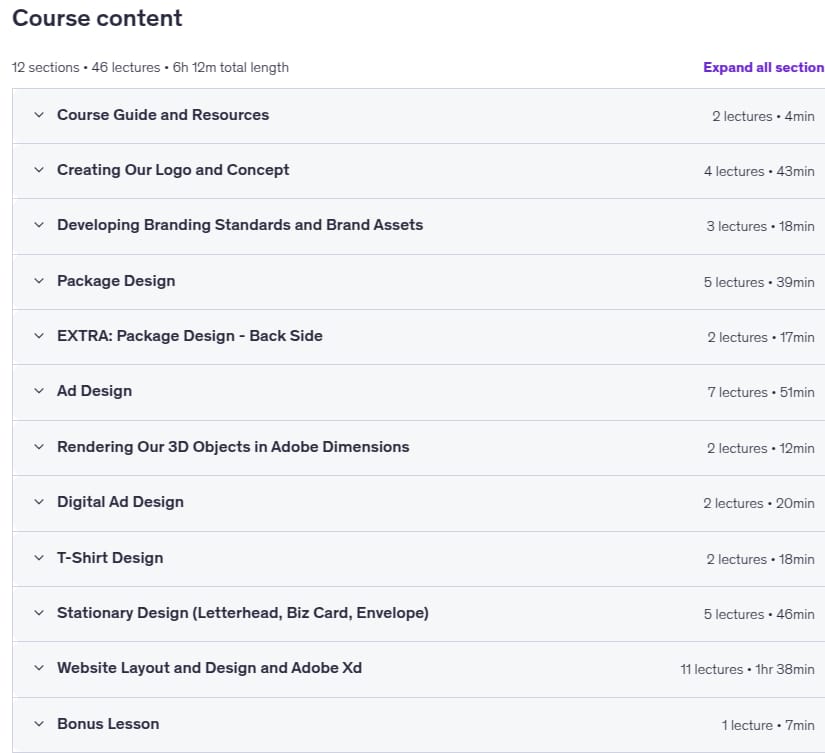Open Website Layout and Design and Adobe Xd

(x=209, y=668)
